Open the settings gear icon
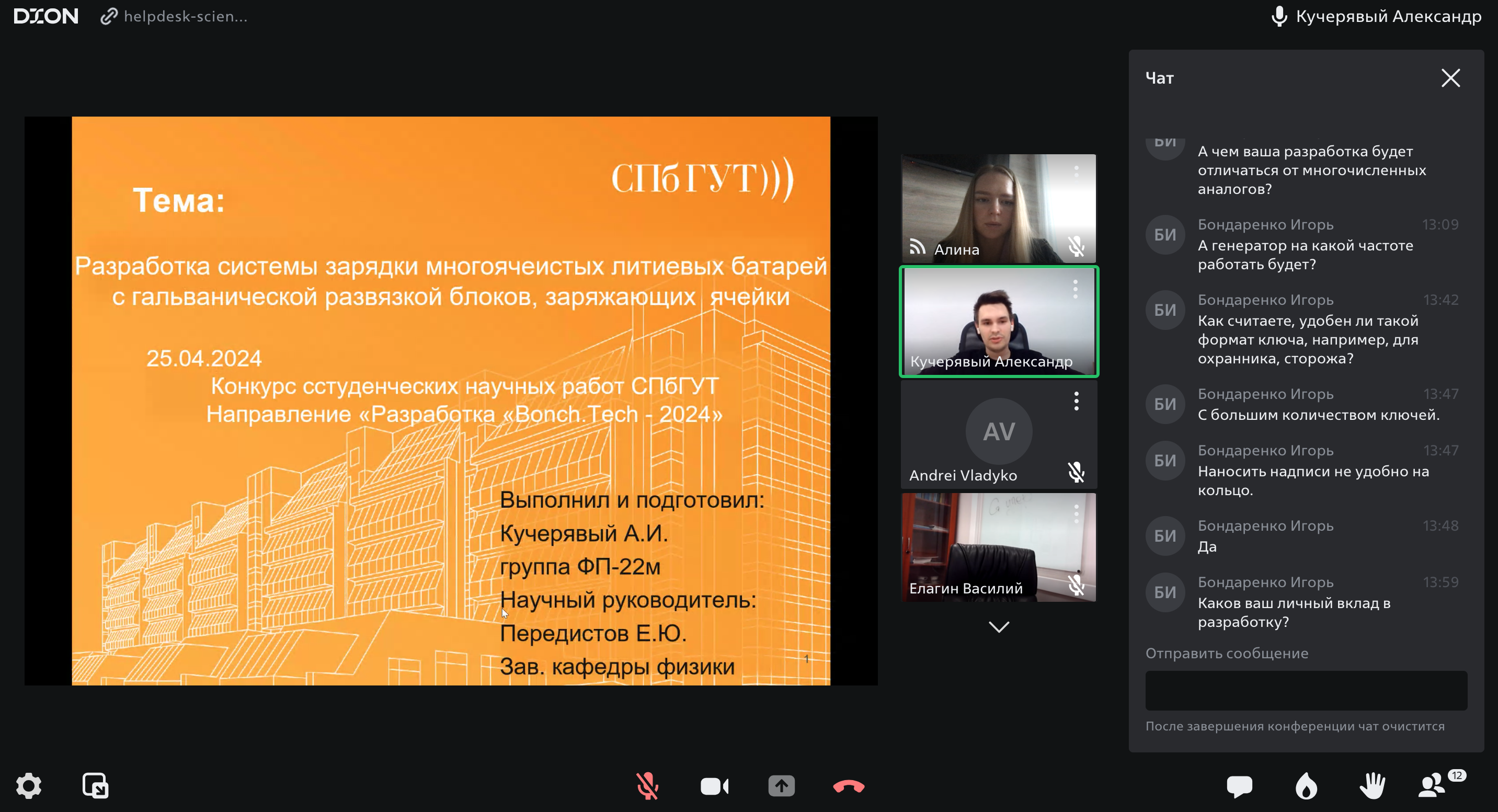The width and height of the screenshot is (1498, 812). [28, 786]
